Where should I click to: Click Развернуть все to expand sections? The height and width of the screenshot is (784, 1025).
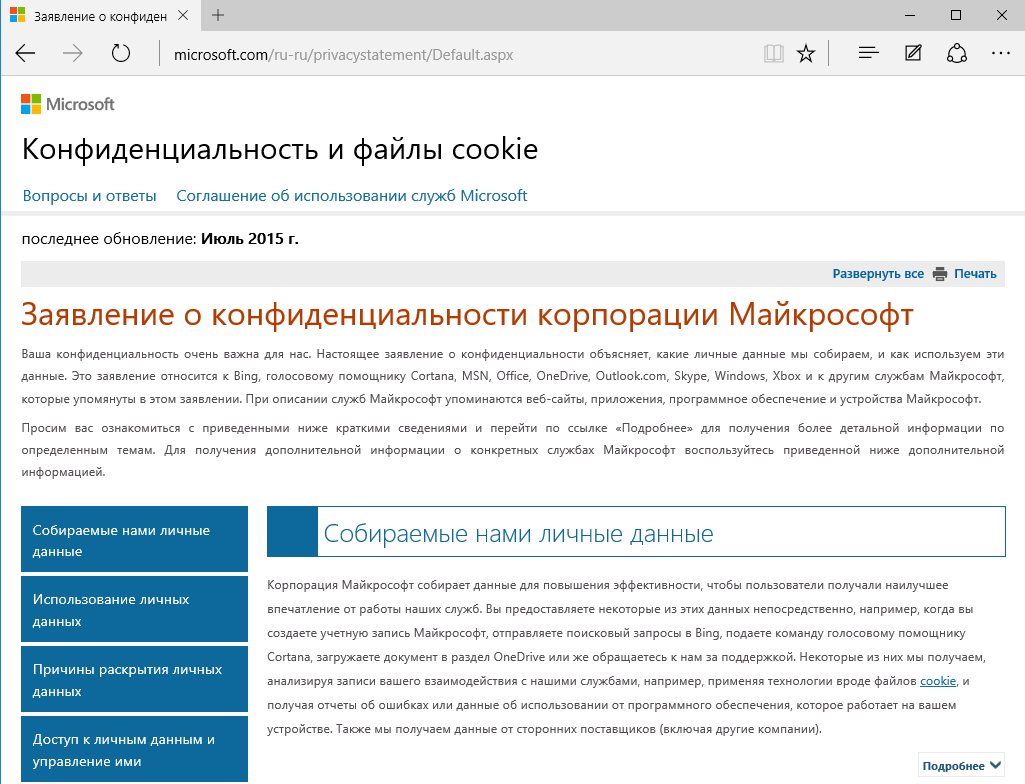(878, 274)
